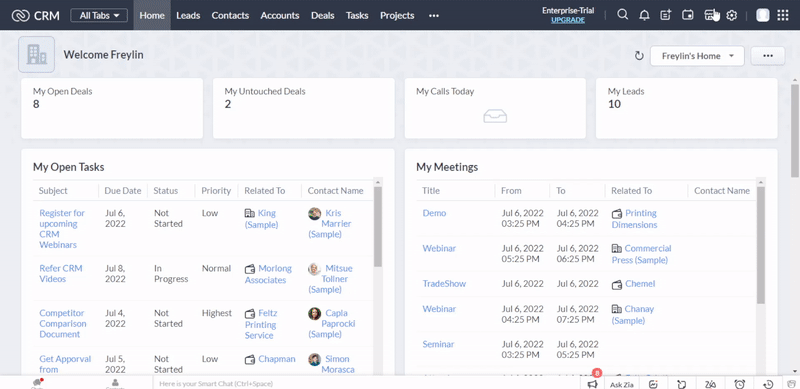Switch to the Deals tab
800x389 pixels.
(x=322, y=15)
